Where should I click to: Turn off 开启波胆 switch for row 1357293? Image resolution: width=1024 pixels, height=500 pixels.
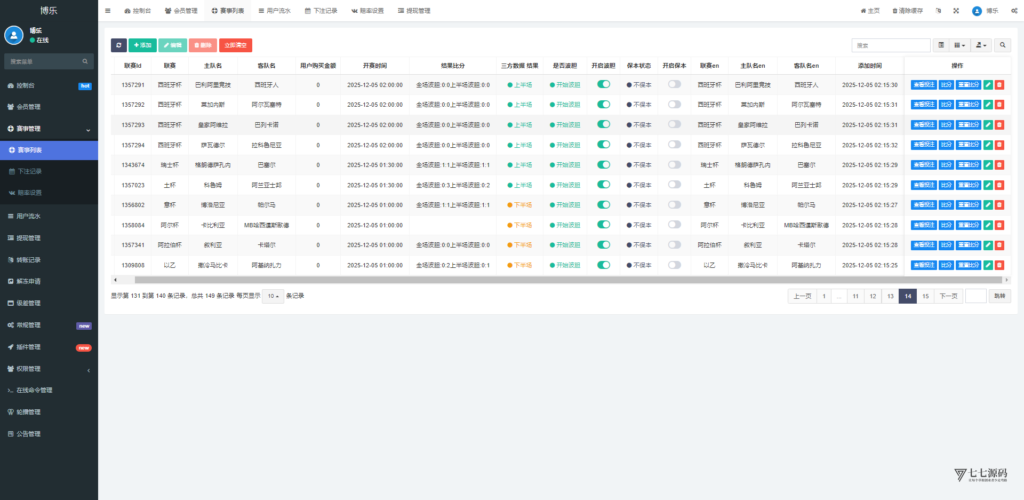(603, 124)
